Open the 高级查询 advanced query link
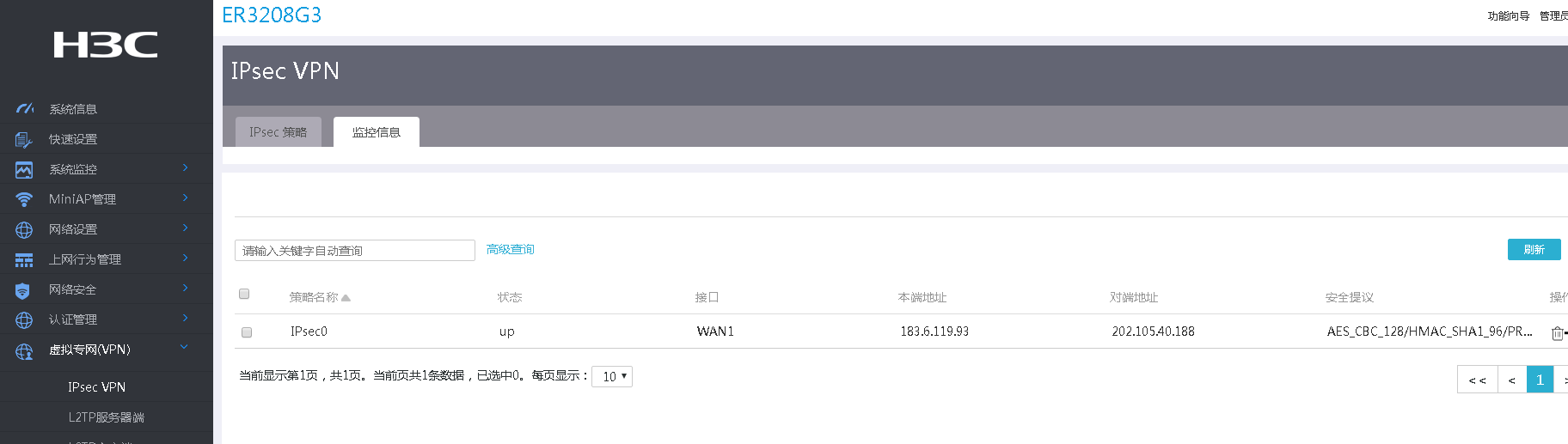 (511, 250)
